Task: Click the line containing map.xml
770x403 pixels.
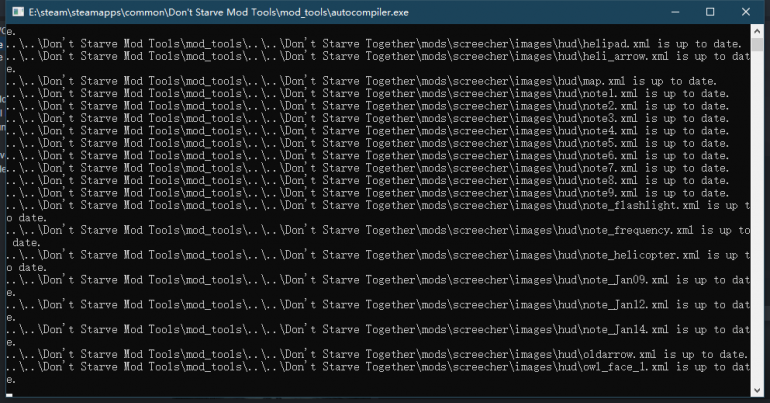Action: (x=361, y=81)
